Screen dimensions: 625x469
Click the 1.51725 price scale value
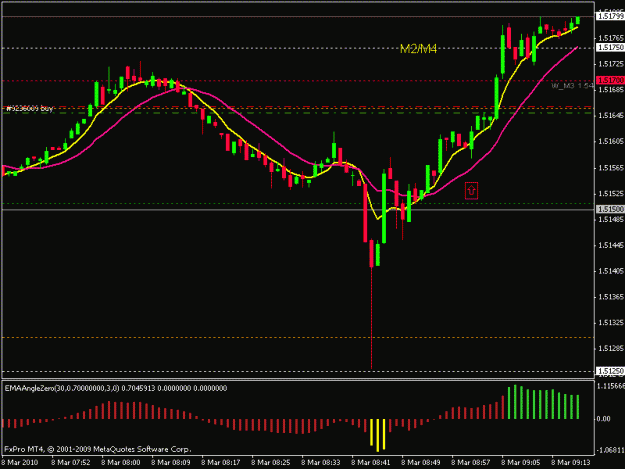611,64
